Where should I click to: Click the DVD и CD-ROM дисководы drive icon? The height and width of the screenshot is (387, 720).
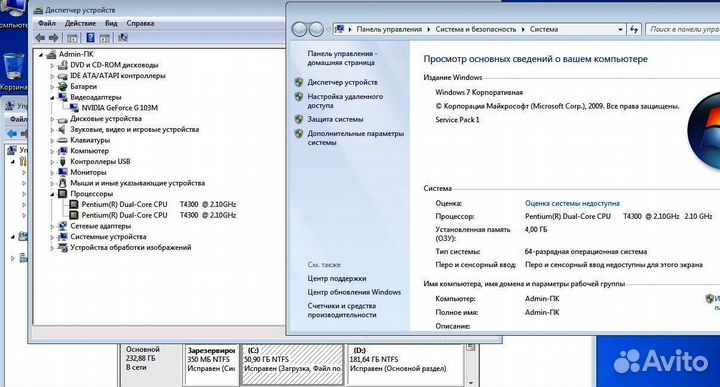pyautogui.click(x=63, y=65)
